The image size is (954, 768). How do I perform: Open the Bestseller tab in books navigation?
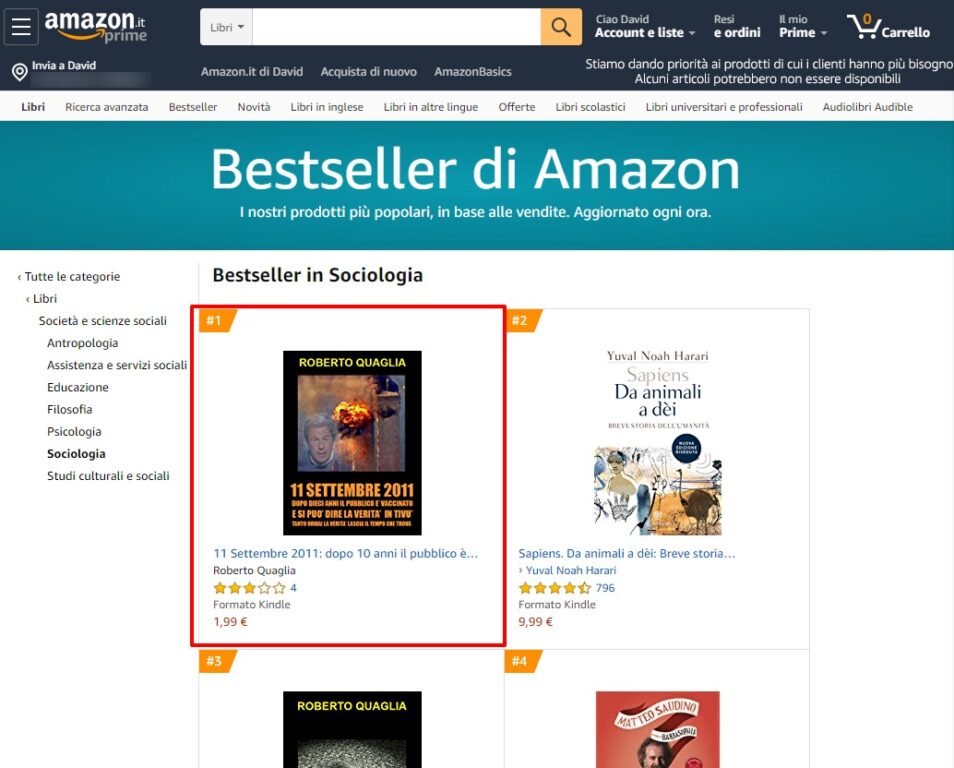click(x=193, y=107)
